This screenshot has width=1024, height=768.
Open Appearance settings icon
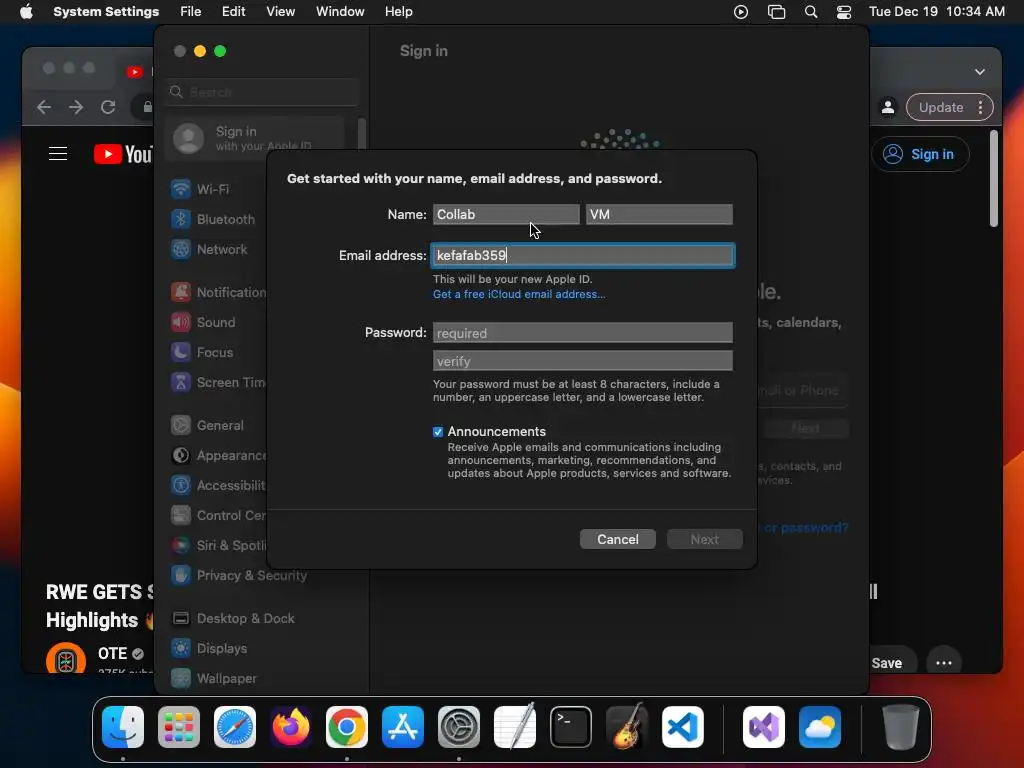coord(181,455)
